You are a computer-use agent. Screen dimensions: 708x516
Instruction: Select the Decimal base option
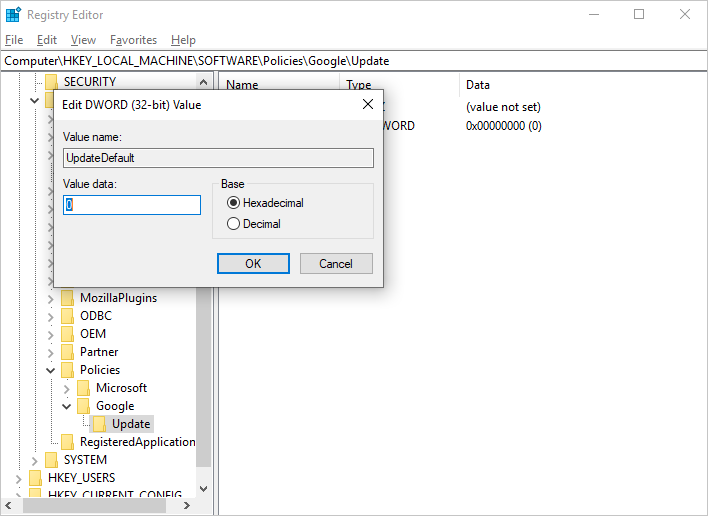[x=234, y=224]
